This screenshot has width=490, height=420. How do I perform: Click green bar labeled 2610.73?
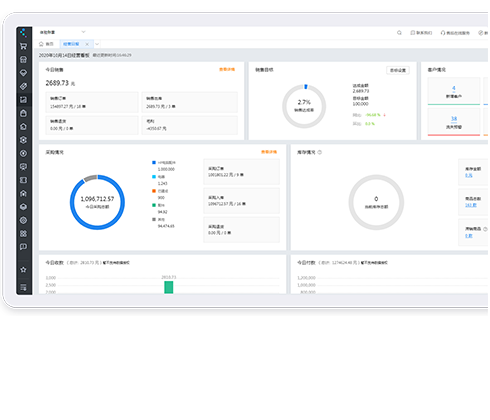click(169, 287)
